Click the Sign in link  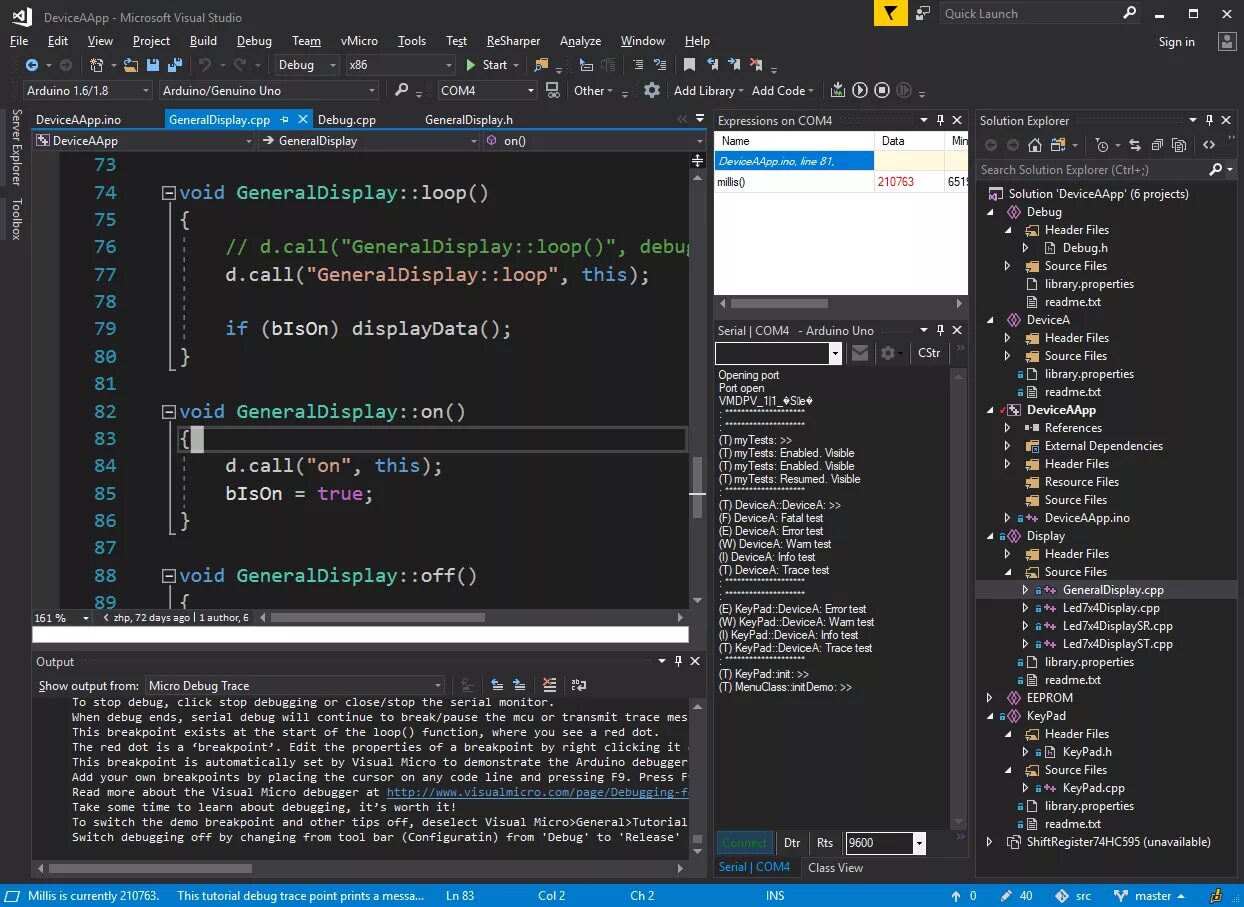[1176, 42]
